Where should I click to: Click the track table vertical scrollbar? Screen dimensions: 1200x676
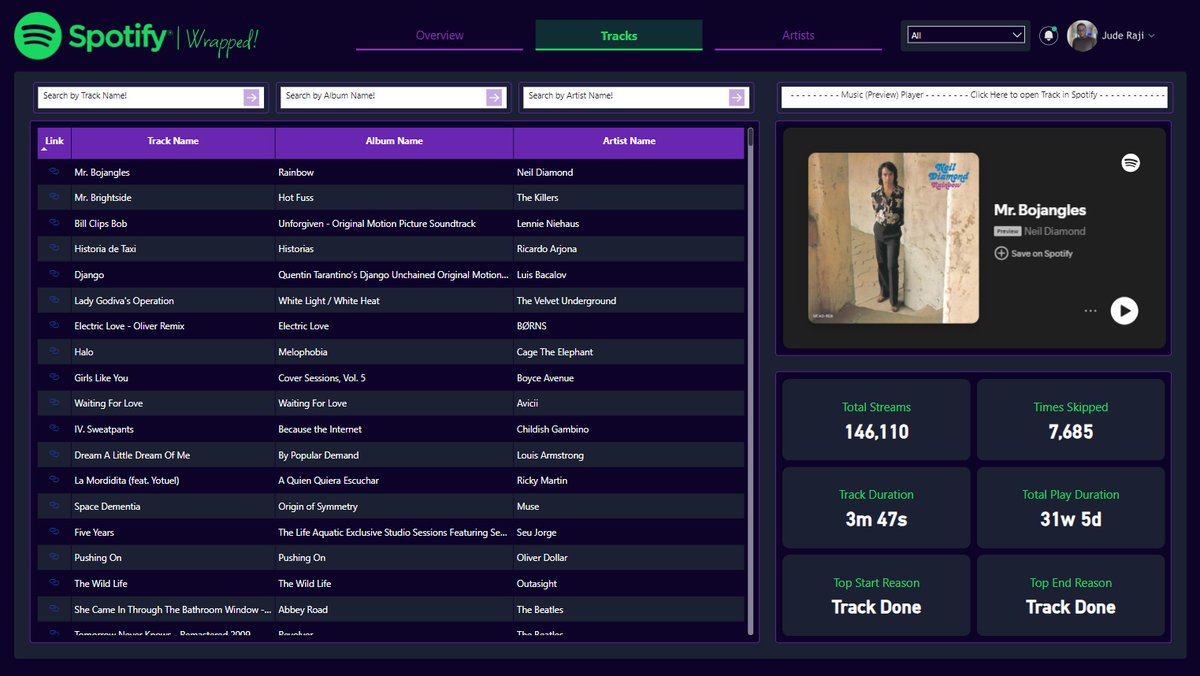click(751, 381)
